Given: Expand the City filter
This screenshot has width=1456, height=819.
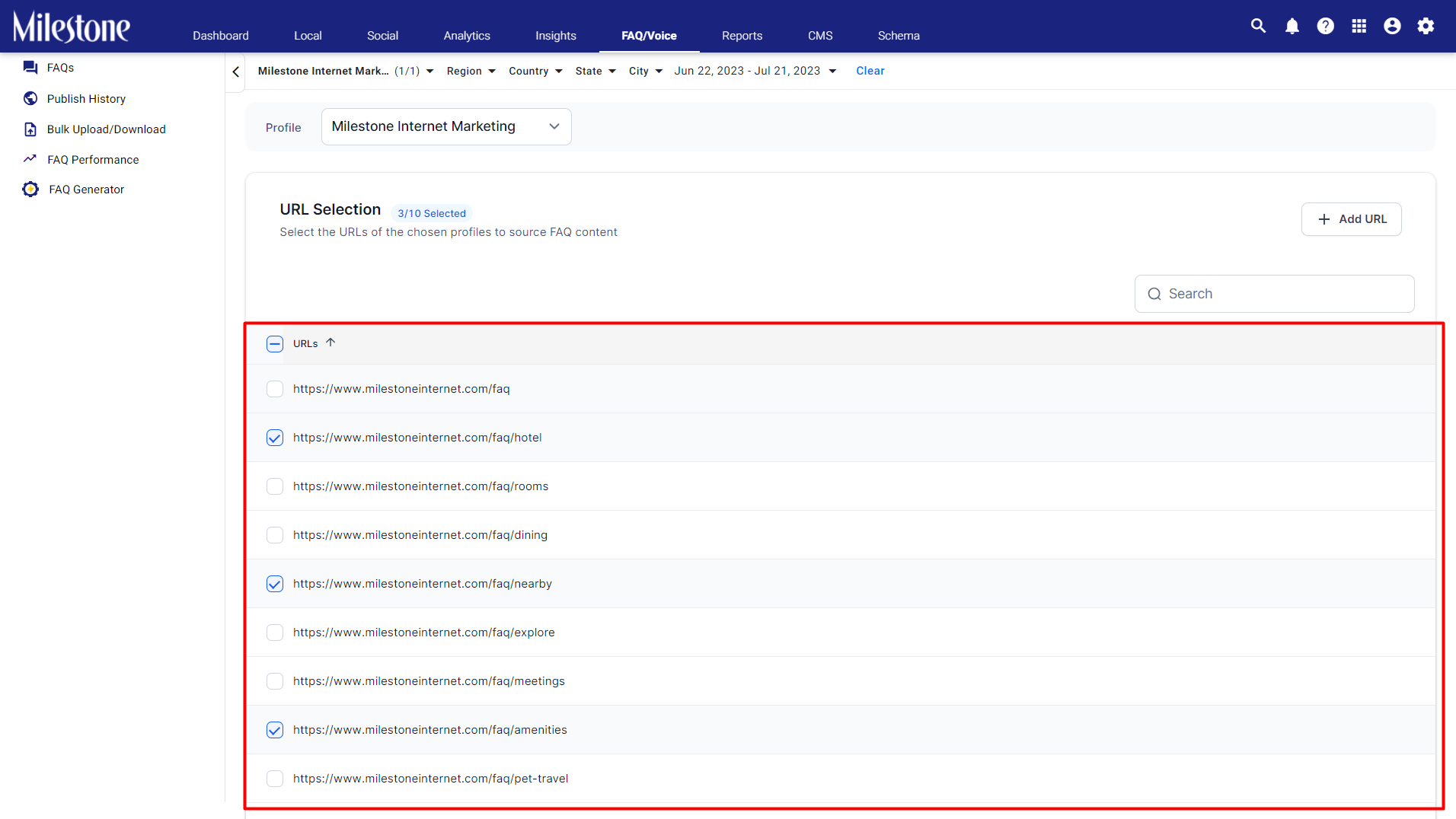Looking at the screenshot, I should [646, 71].
